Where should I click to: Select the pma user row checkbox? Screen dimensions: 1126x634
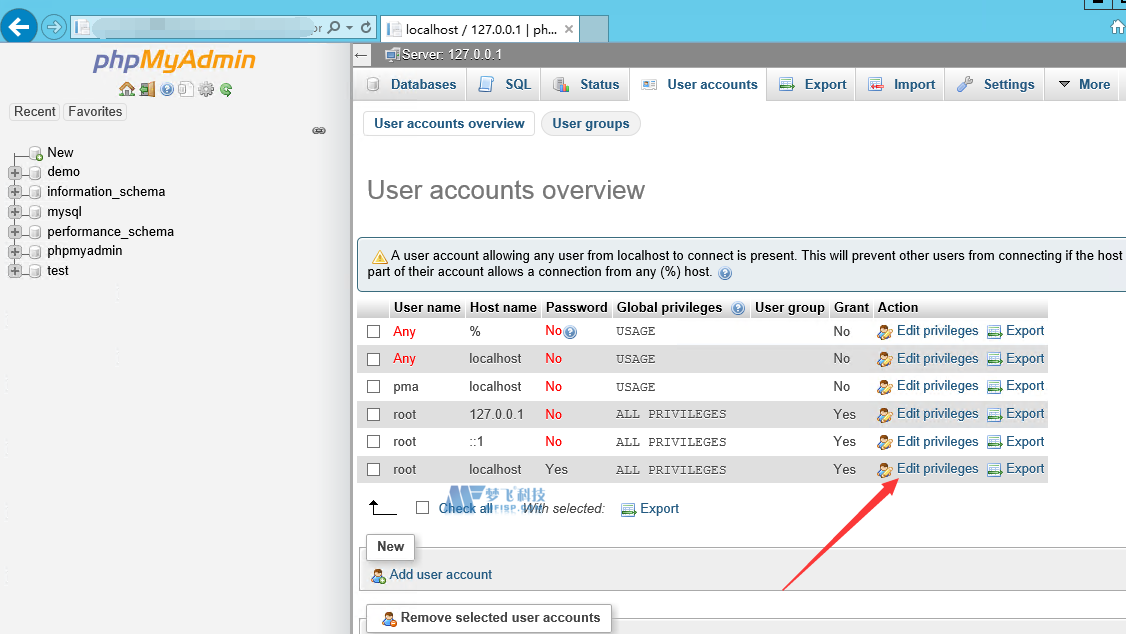point(374,386)
